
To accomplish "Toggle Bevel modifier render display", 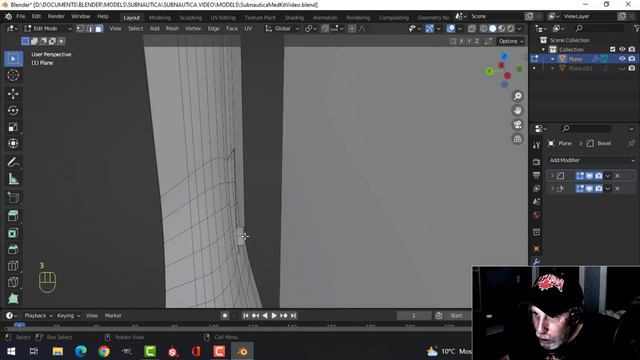I will click(598, 176).
